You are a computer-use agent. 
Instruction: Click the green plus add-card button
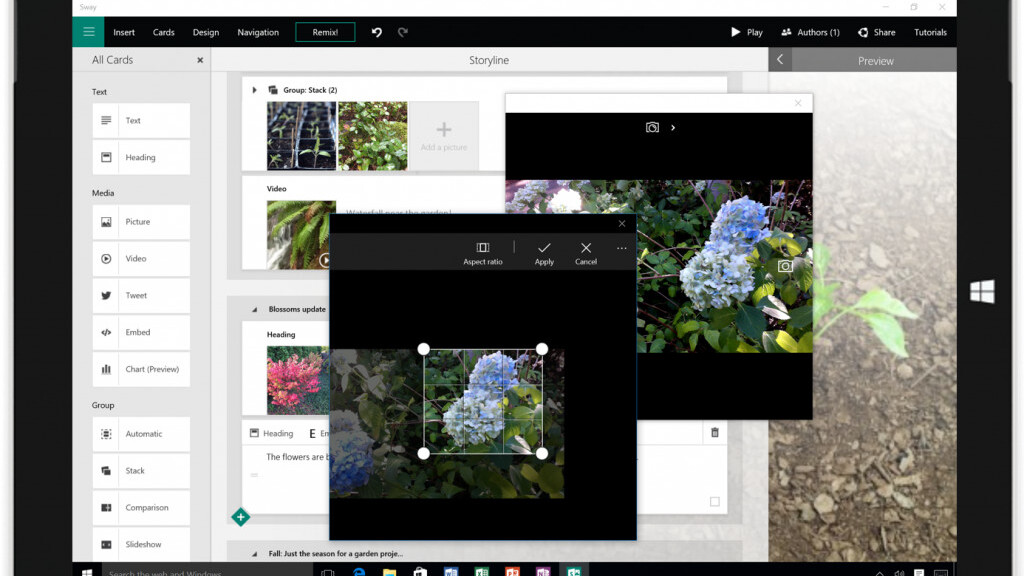pos(240,517)
